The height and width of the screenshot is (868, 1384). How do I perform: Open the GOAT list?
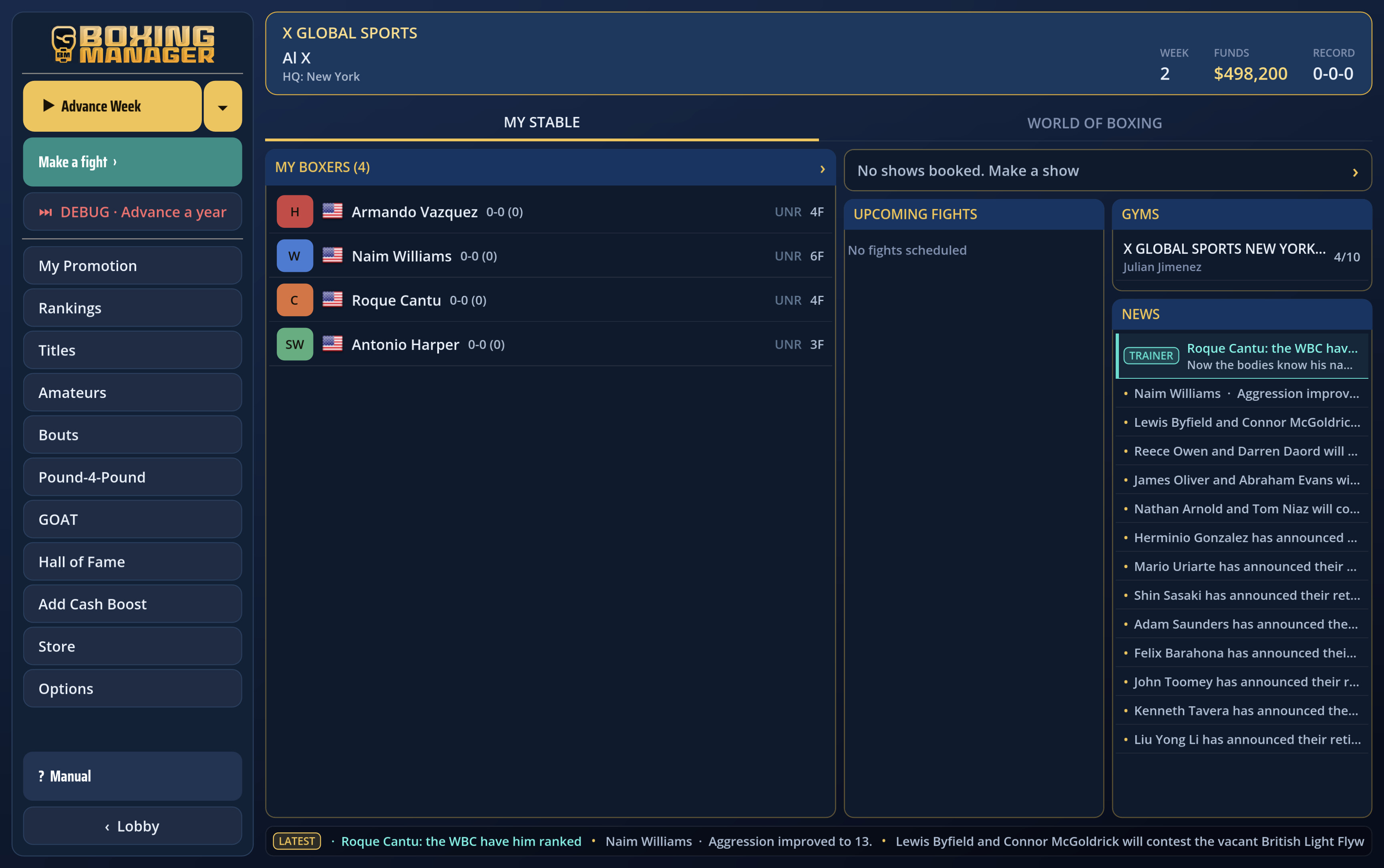[x=133, y=520]
